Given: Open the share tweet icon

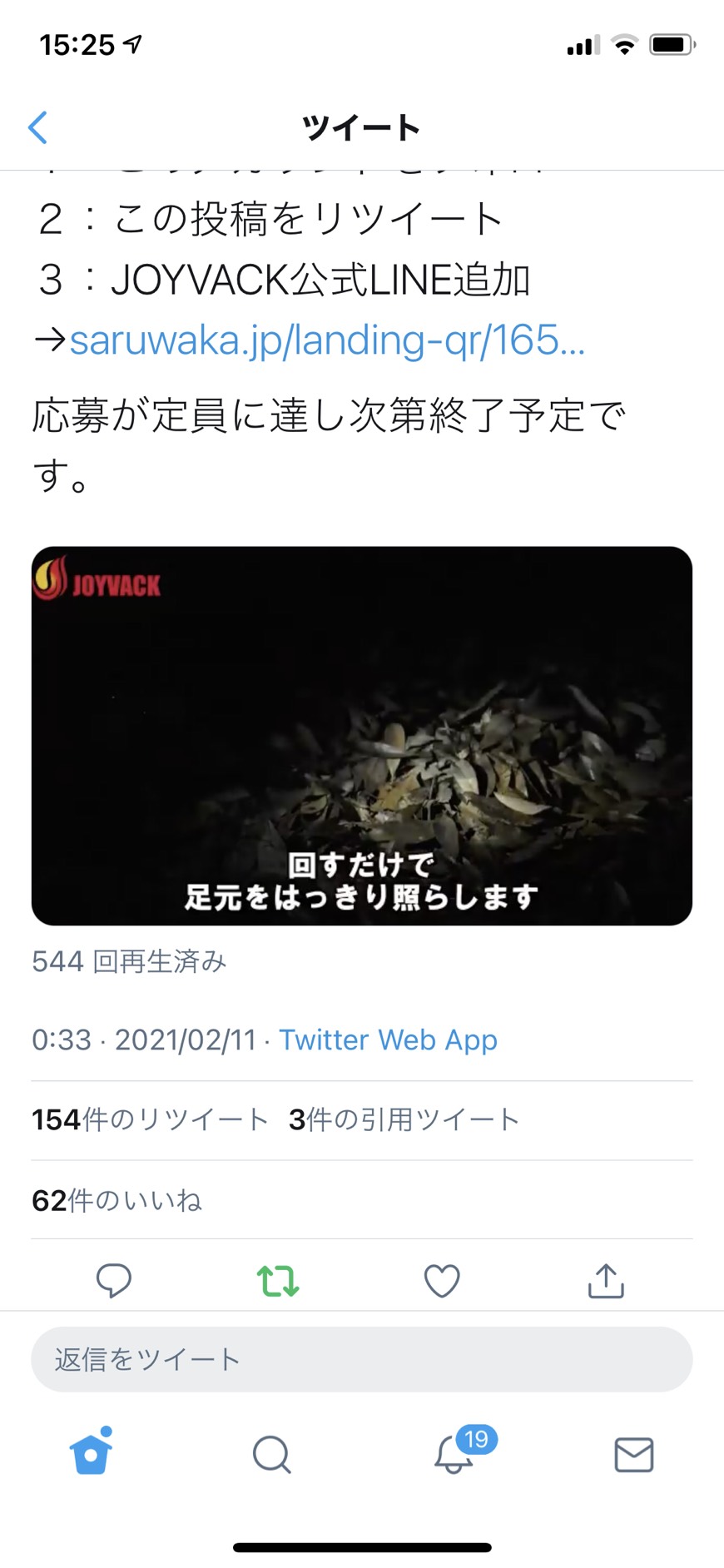Looking at the screenshot, I should point(606,1280).
